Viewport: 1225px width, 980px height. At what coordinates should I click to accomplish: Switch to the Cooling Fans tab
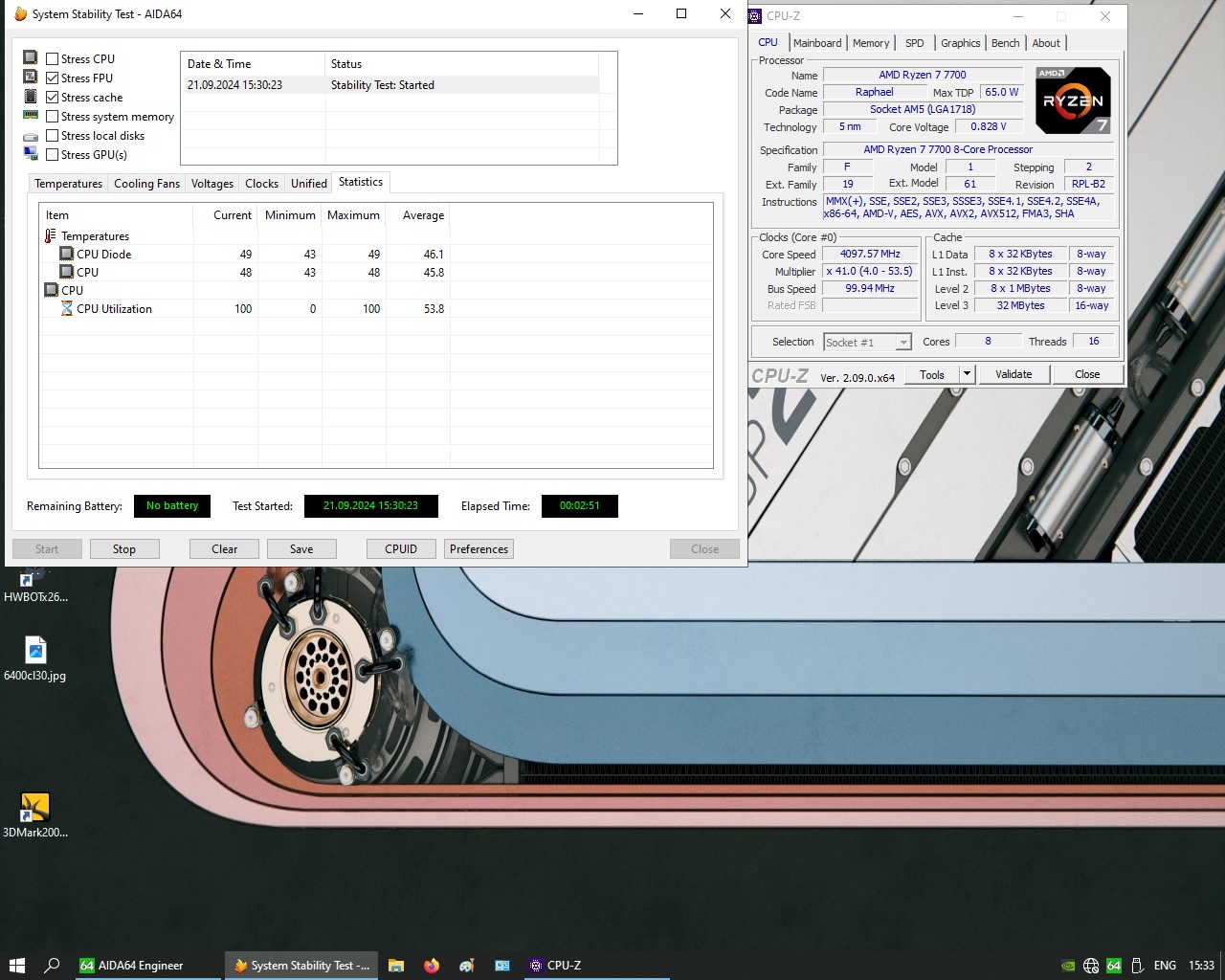[x=146, y=184]
